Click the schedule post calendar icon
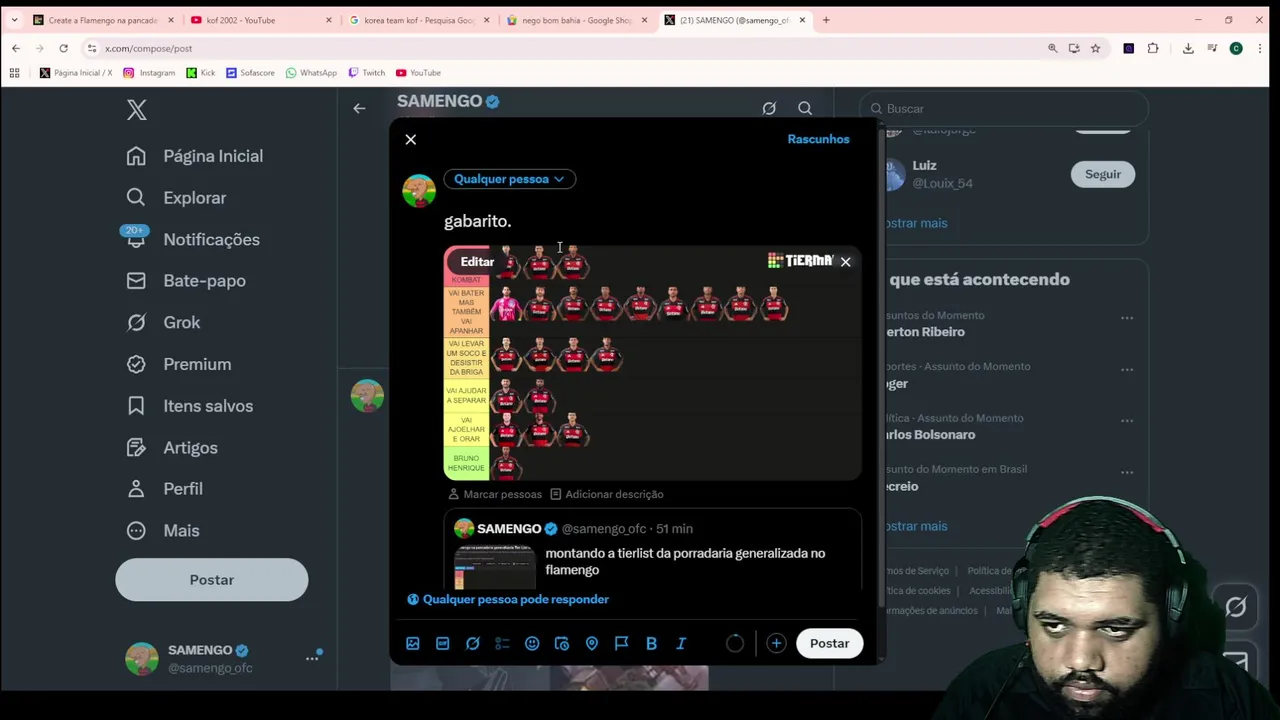The width and height of the screenshot is (1280, 720). pyautogui.click(x=562, y=643)
